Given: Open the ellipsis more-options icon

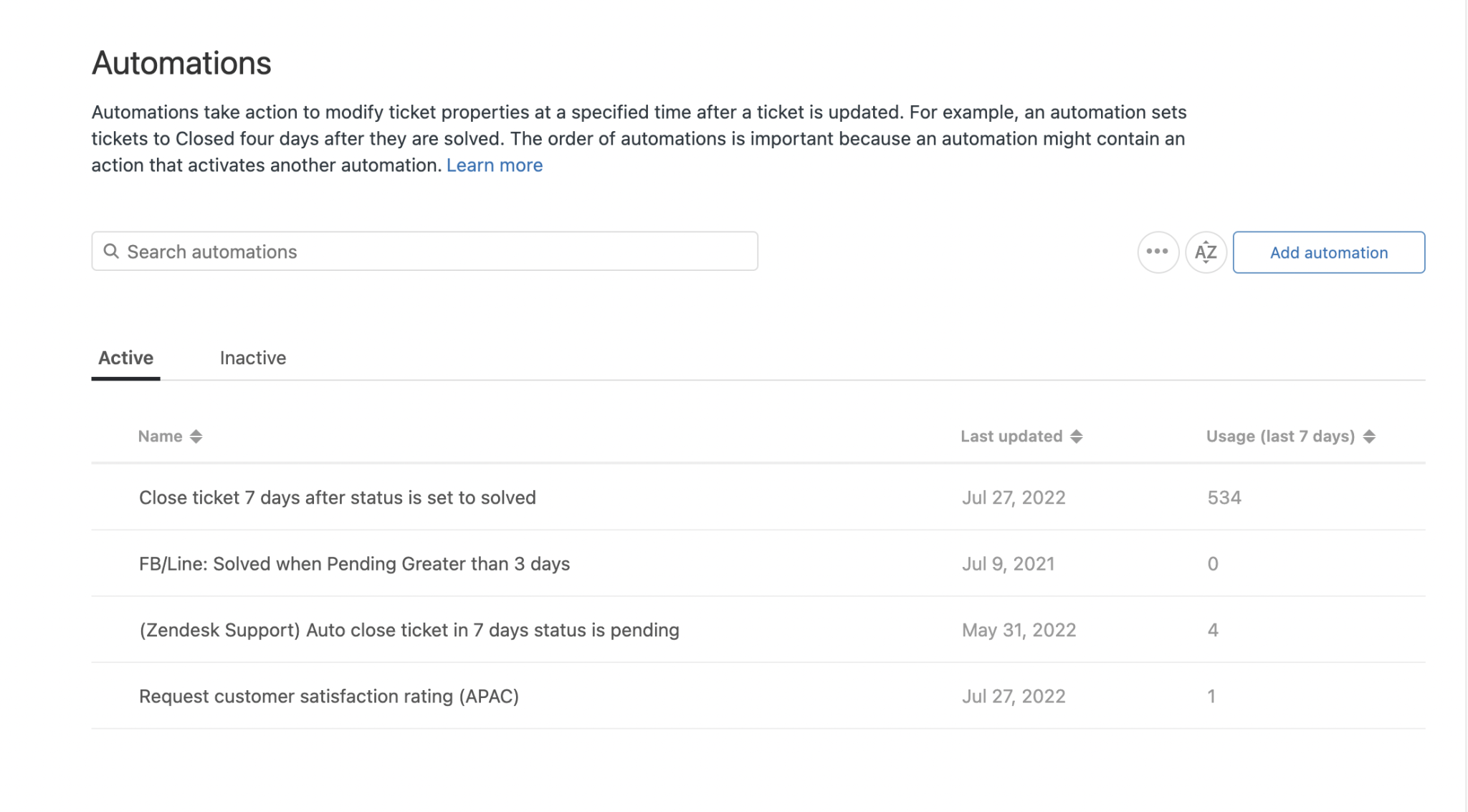Looking at the screenshot, I should point(1158,252).
